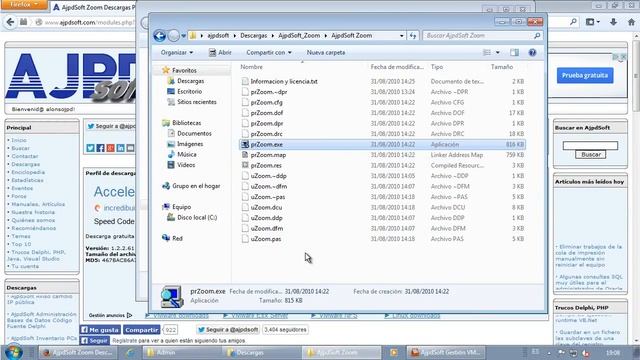Select prZoom.map file icon
The image size is (640, 360).
(245, 155)
